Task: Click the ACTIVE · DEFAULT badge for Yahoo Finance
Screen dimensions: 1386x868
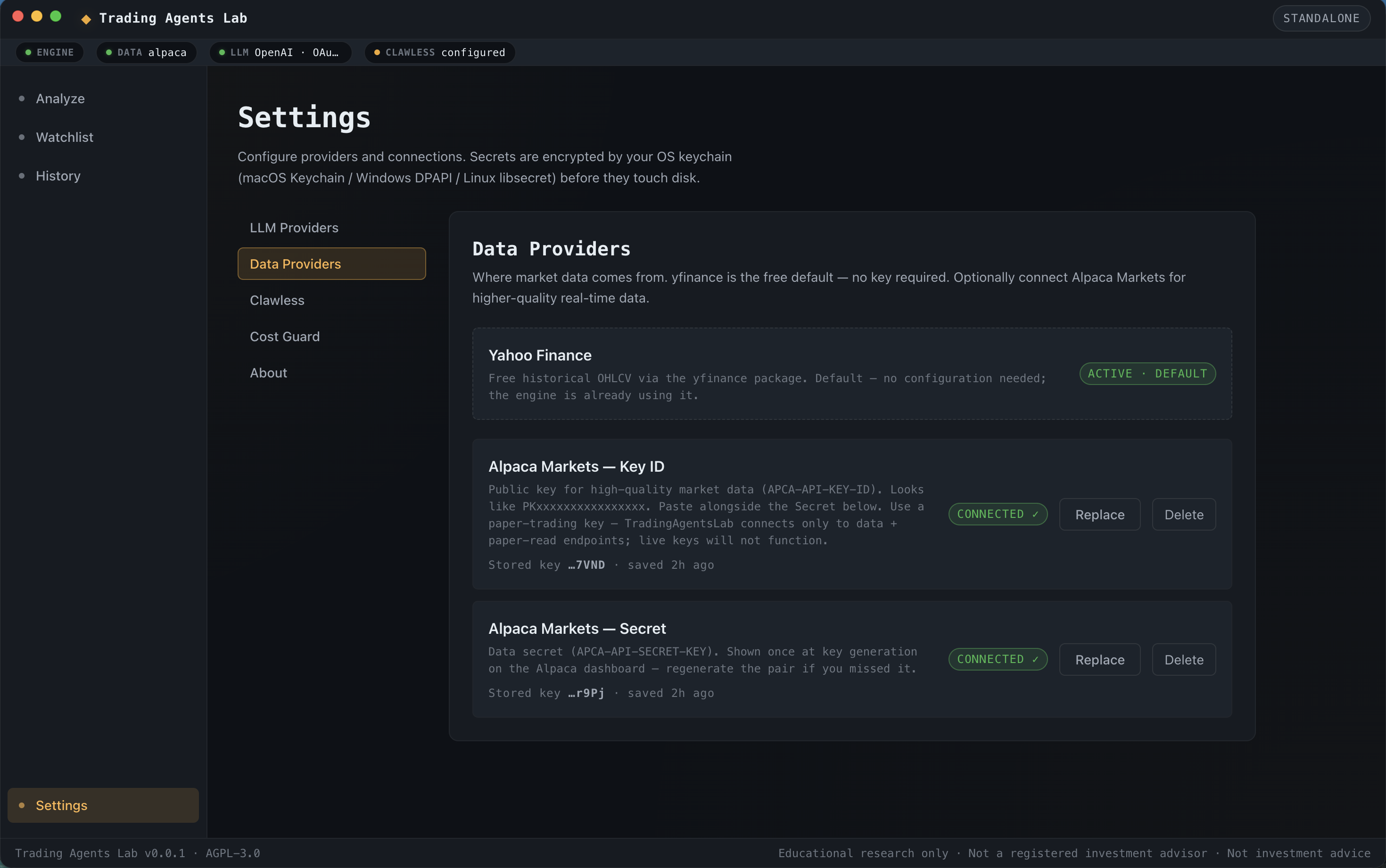Action: click(1147, 374)
